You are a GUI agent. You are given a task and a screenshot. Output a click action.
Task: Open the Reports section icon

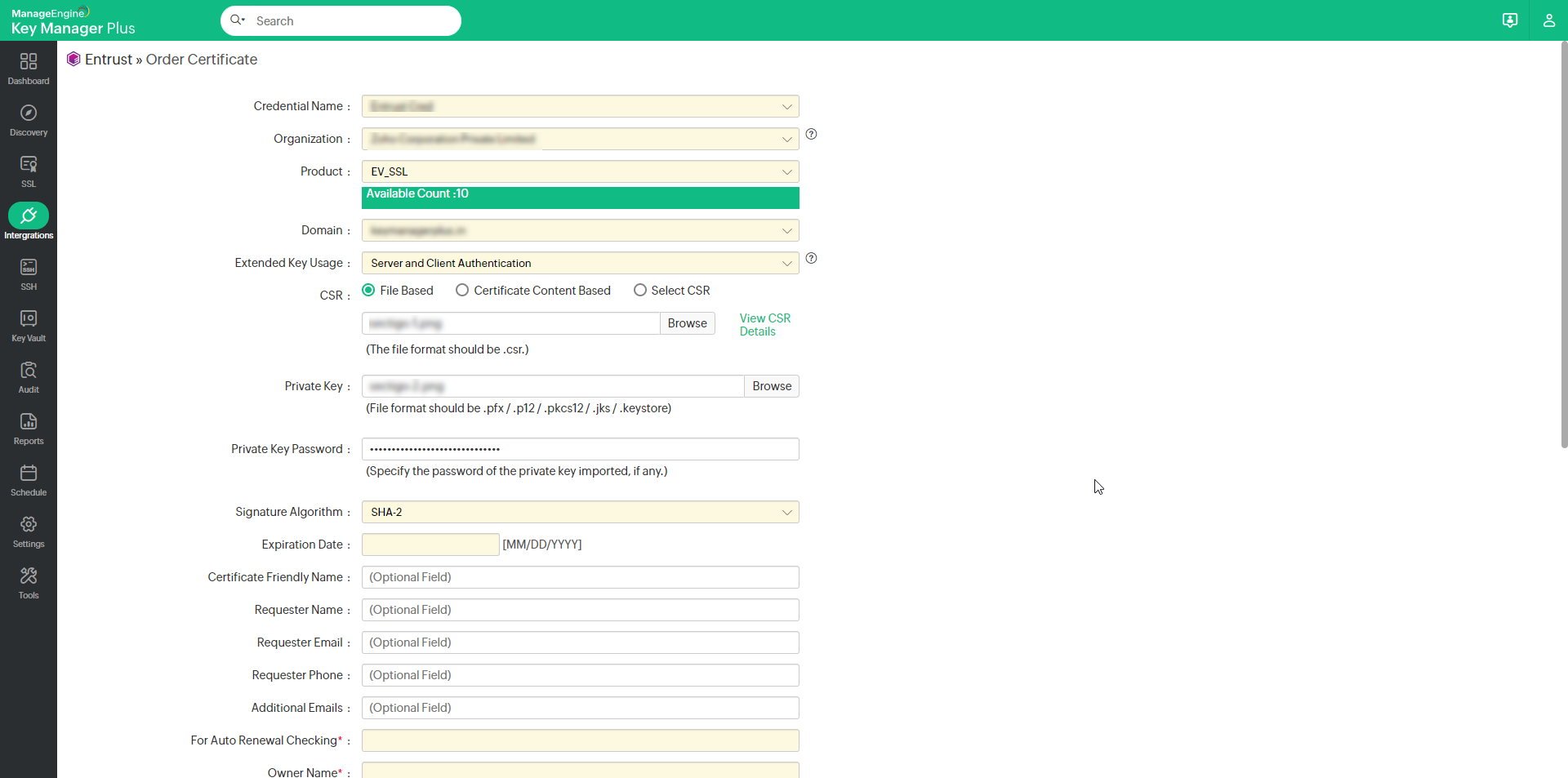(29, 421)
